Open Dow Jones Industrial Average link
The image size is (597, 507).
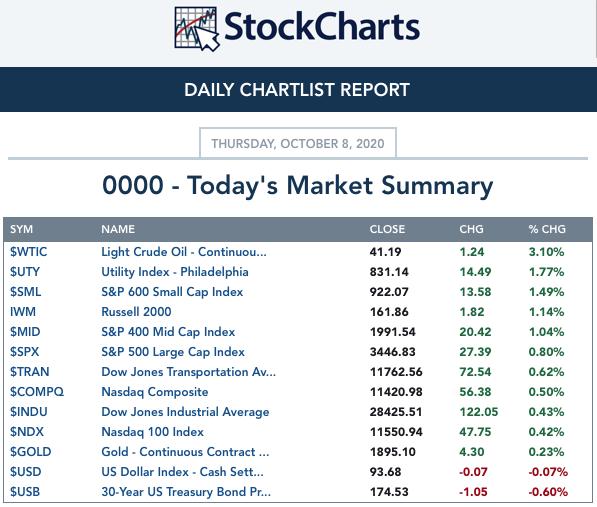click(185, 412)
